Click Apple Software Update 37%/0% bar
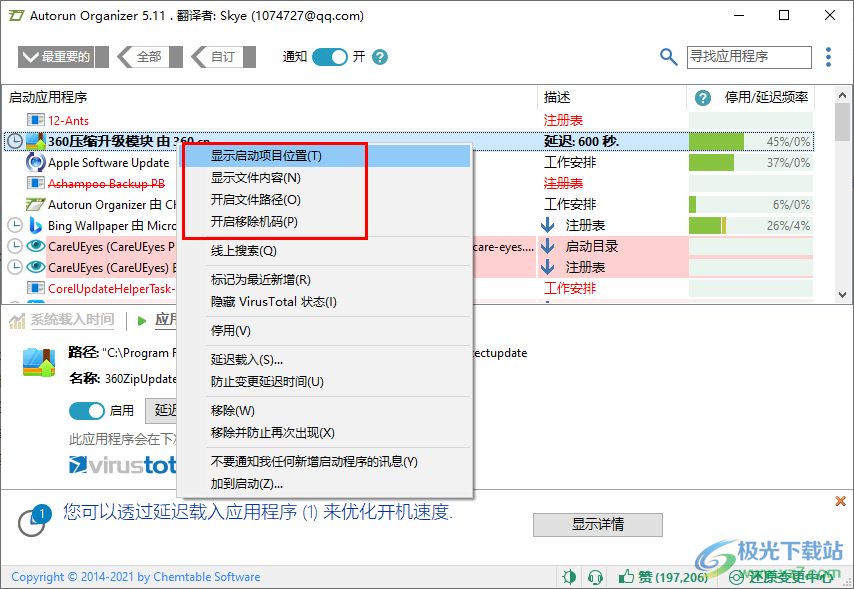The width and height of the screenshot is (854, 589). coord(751,162)
